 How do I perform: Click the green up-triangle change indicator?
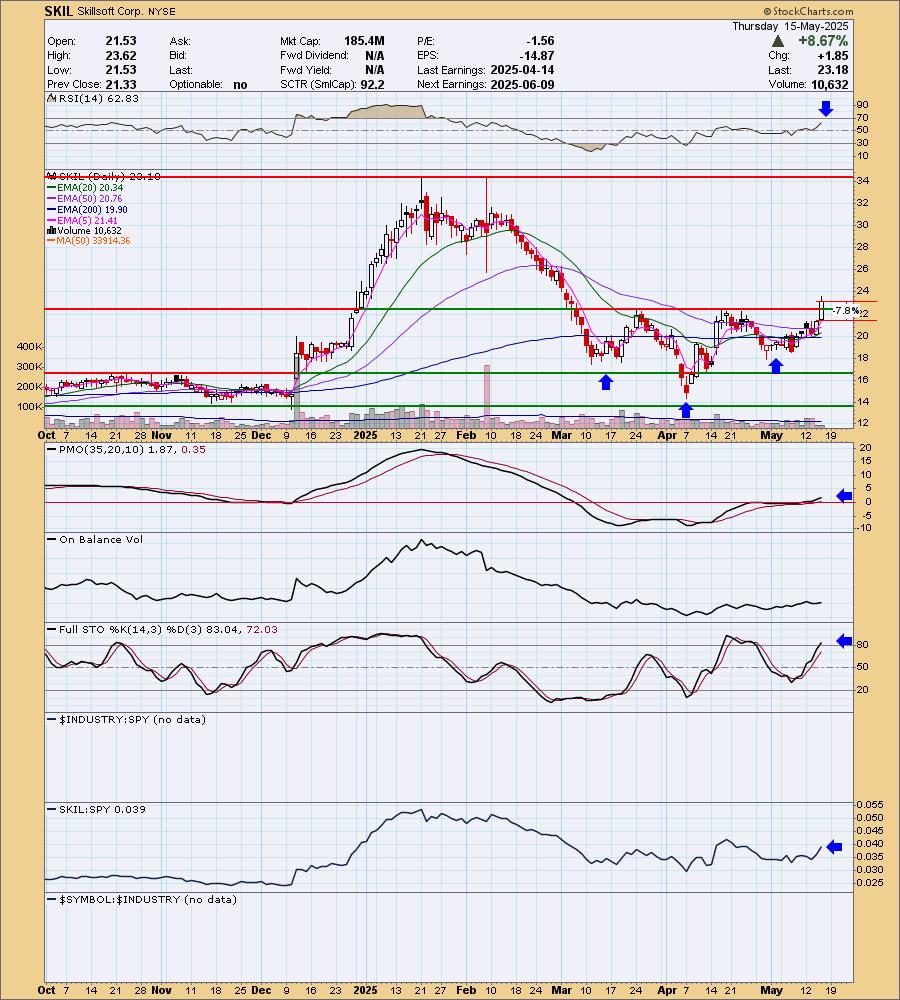pyautogui.click(x=777, y=41)
